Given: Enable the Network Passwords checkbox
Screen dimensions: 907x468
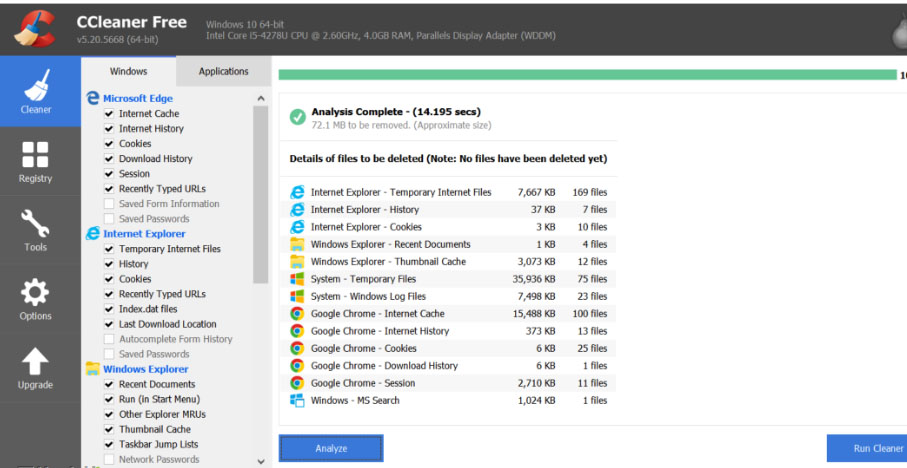Looking at the screenshot, I should tap(109, 460).
